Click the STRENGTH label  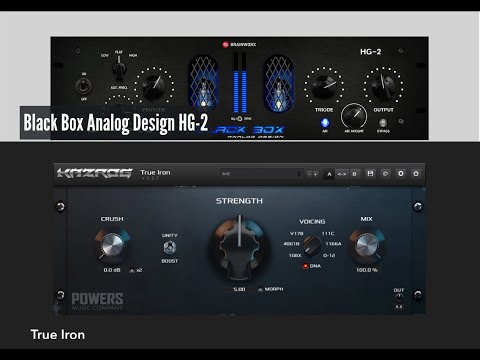(x=239, y=201)
